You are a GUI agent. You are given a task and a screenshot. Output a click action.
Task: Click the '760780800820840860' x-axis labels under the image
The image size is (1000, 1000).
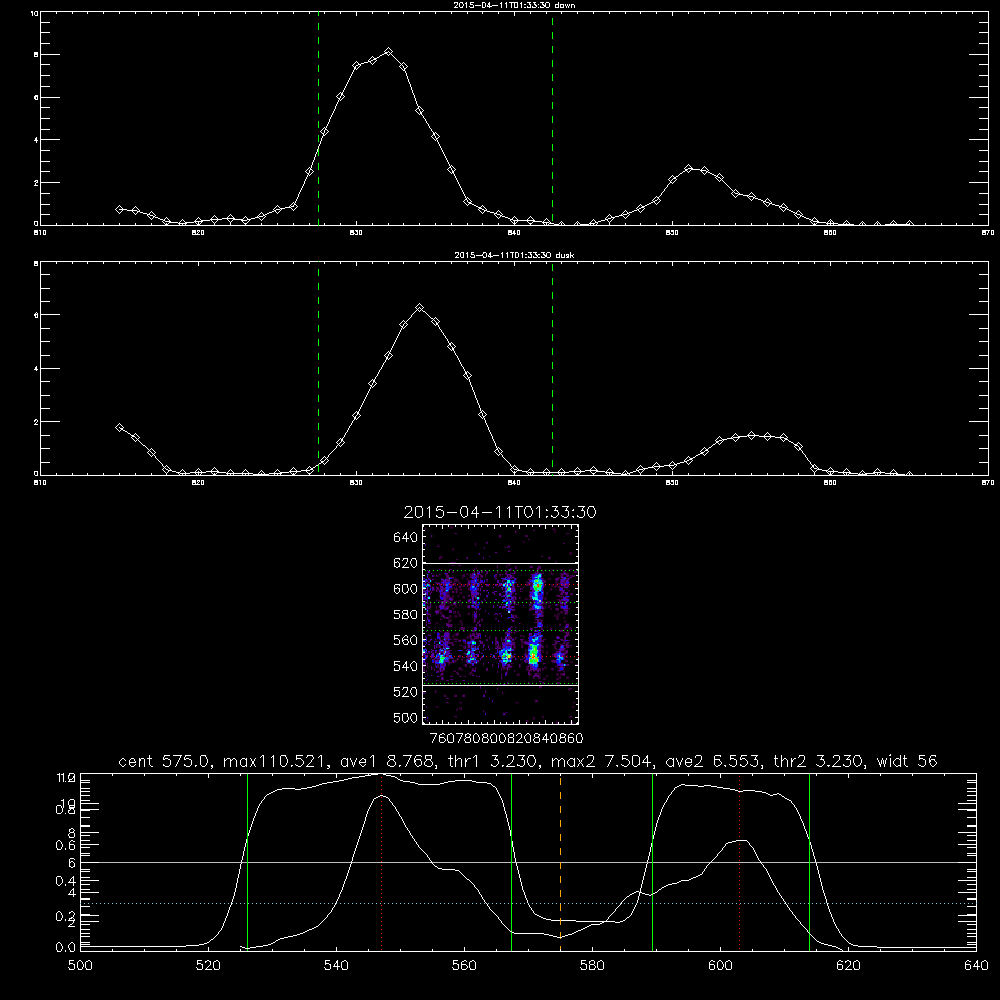(506, 738)
